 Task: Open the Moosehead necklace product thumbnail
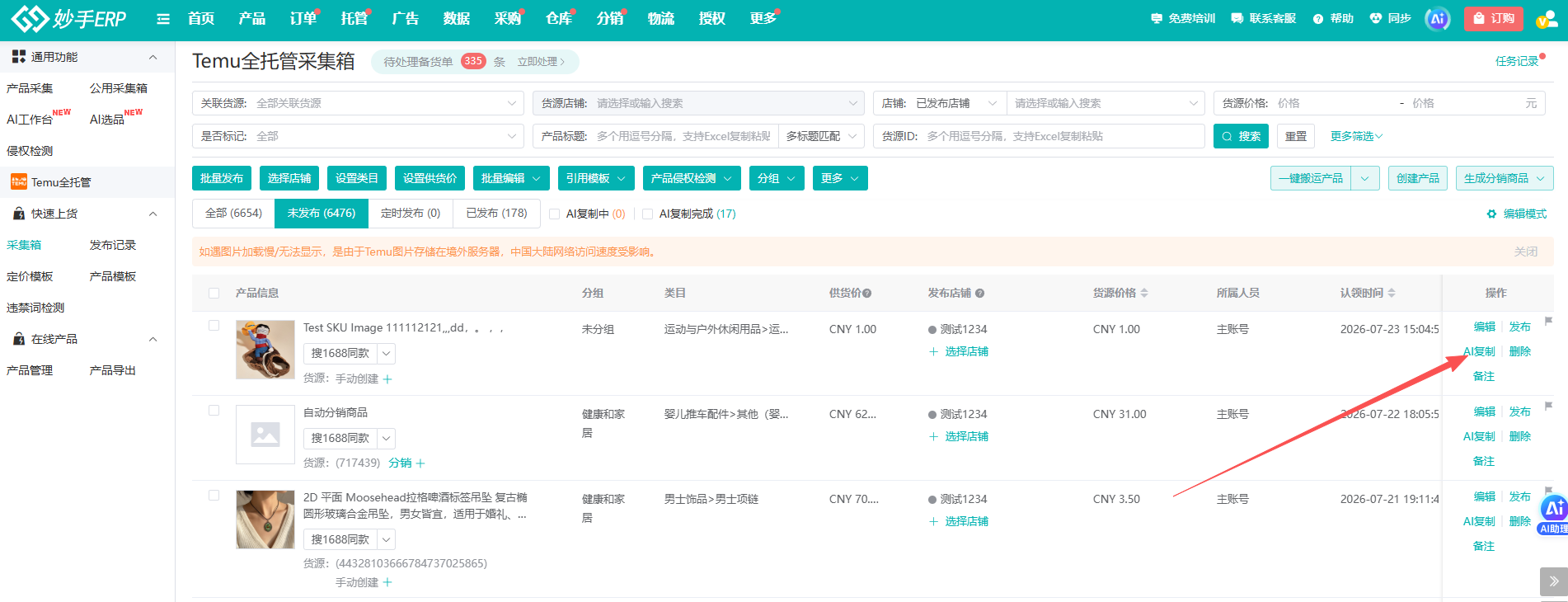click(x=265, y=520)
